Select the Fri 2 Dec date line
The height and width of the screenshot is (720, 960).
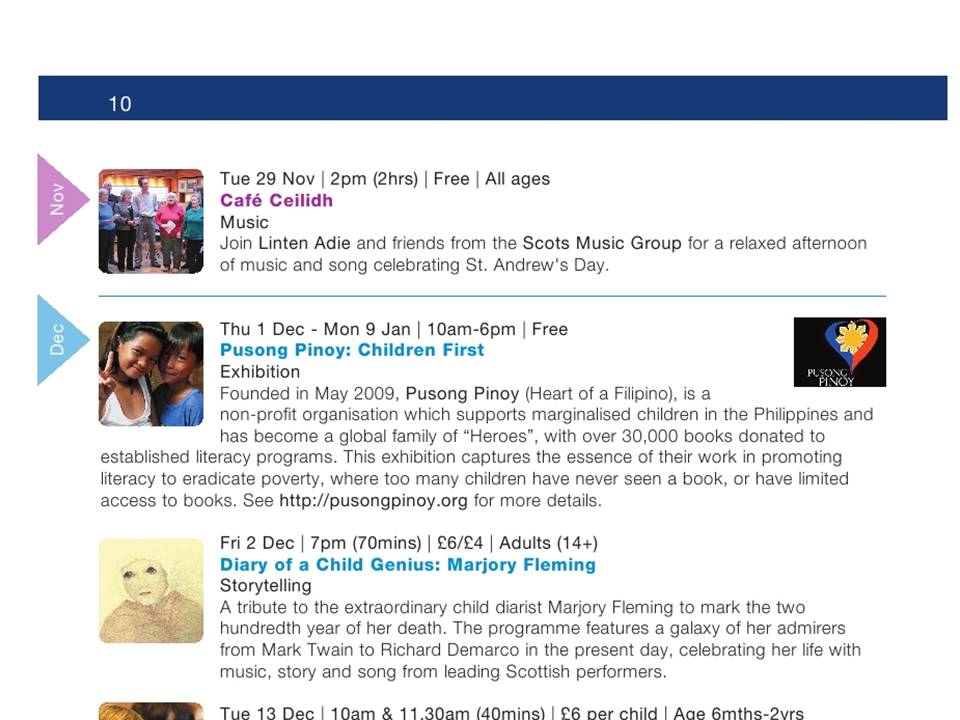[x=409, y=543]
